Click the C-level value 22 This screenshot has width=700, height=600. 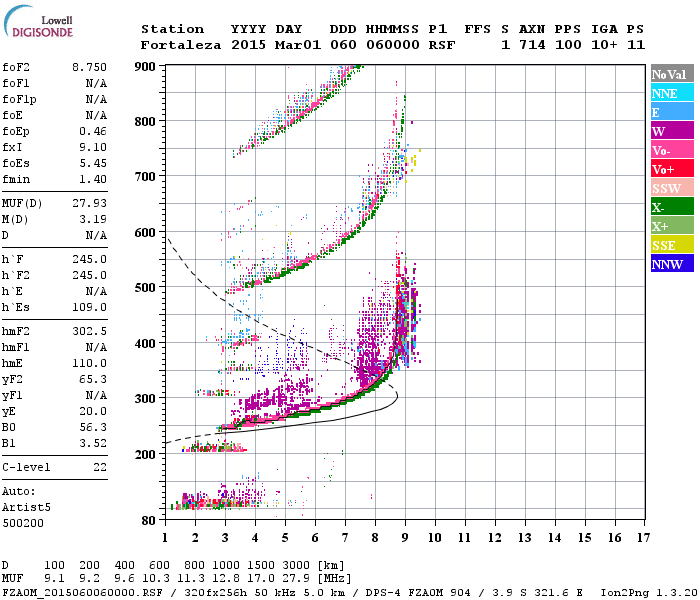click(x=100, y=467)
